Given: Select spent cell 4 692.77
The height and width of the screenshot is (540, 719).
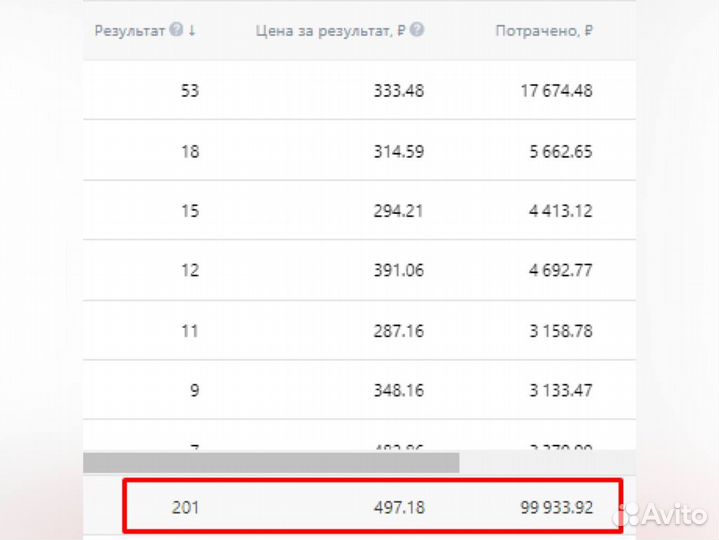Looking at the screenshot, I should (561, 270).
